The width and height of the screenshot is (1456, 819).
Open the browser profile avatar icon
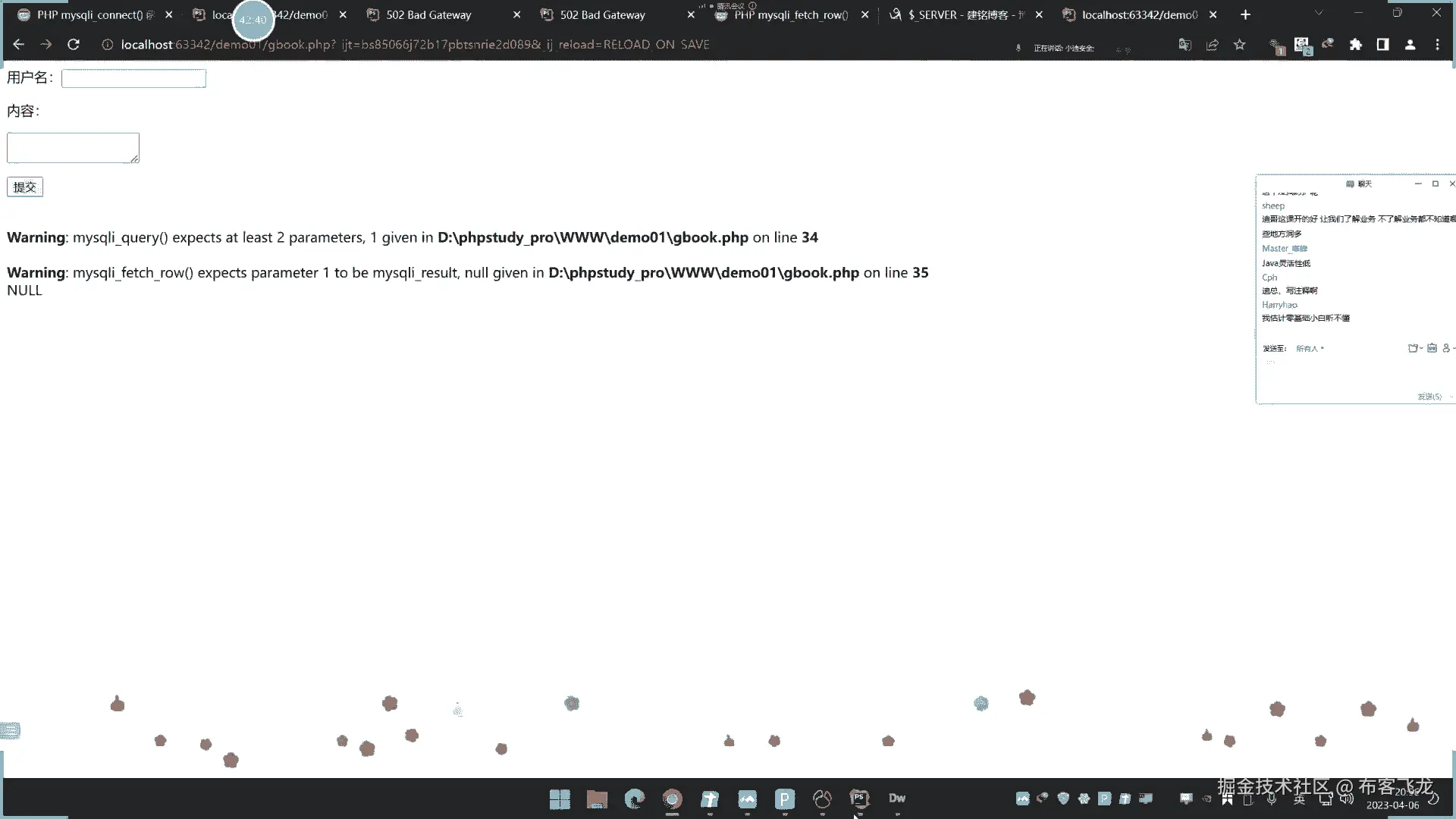pyautogui.click(x=1410, y=45)
